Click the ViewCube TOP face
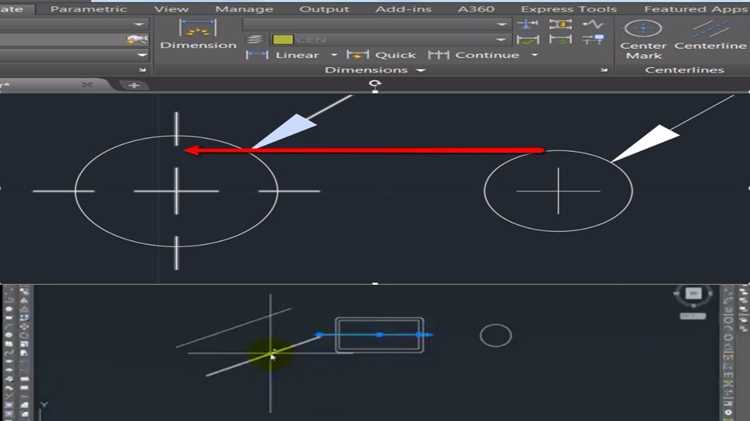Viewport: 750px width, 421px height. click(694, 293)
